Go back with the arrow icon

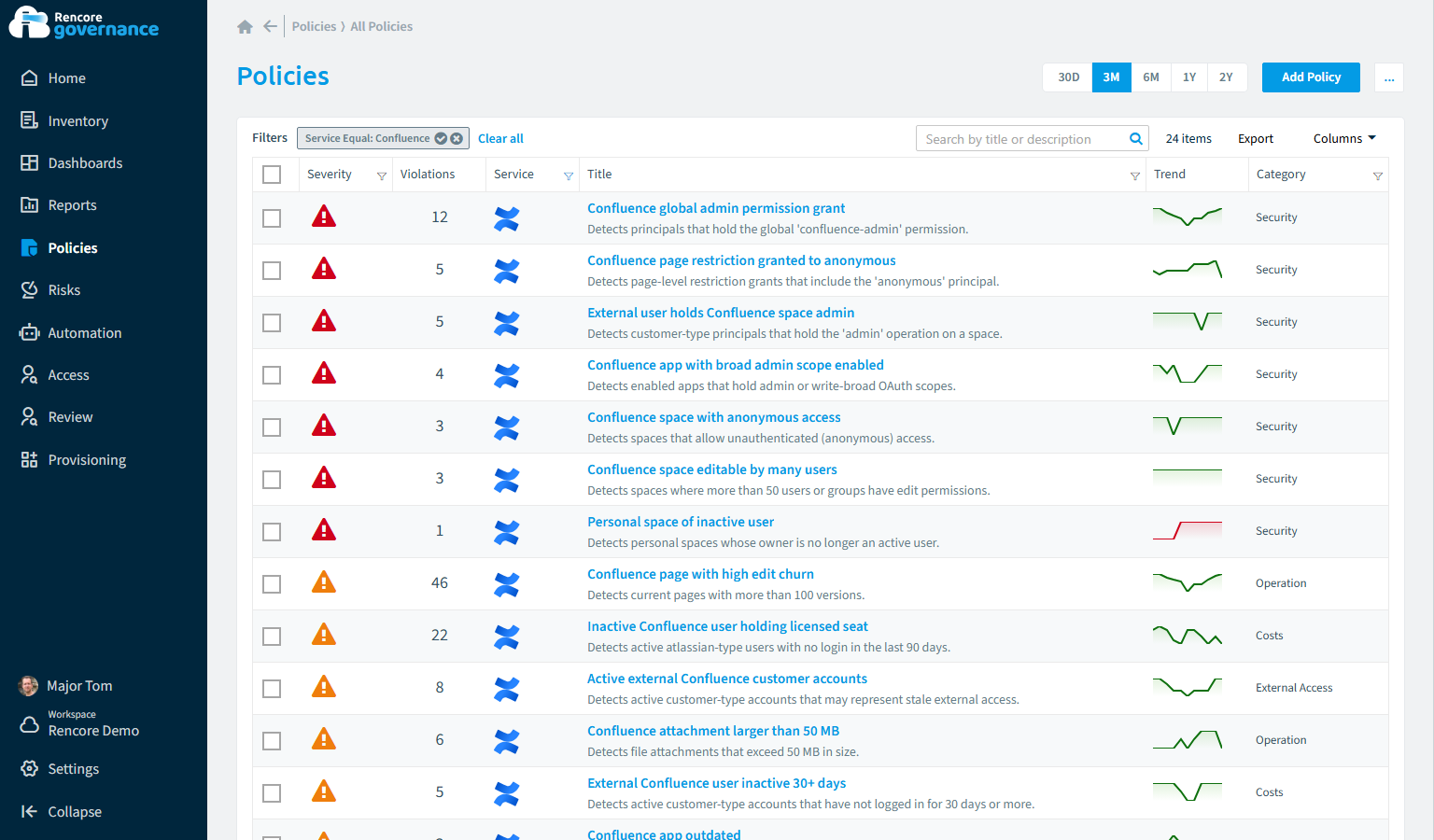[270, 26]
